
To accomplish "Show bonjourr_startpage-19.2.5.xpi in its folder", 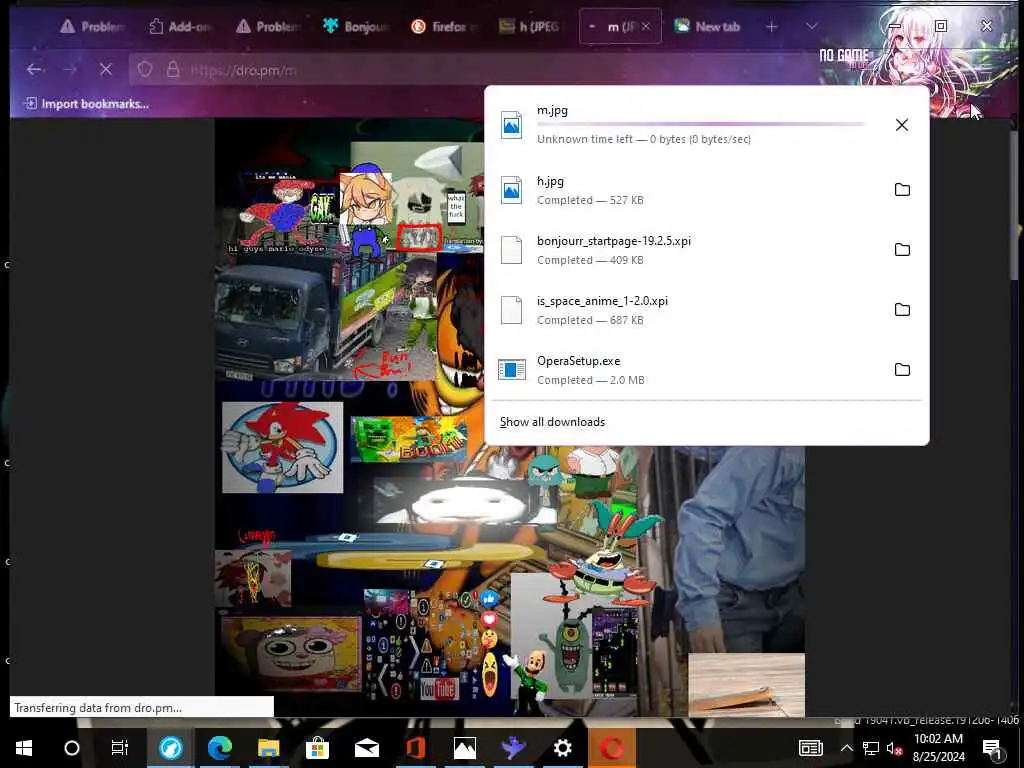I will (x=902, y=249).
